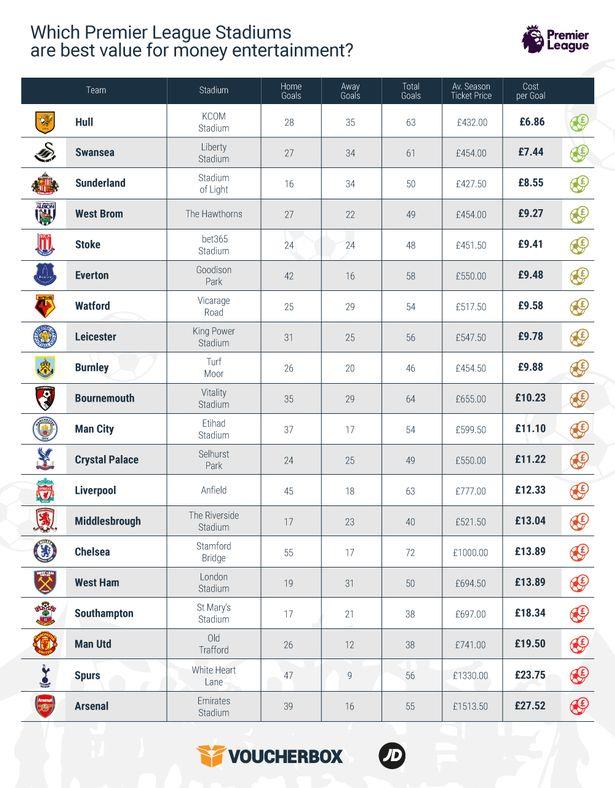Click the Old Trafford stadium cell
This screenshot has height=788, width=615.
coord(213,643)
